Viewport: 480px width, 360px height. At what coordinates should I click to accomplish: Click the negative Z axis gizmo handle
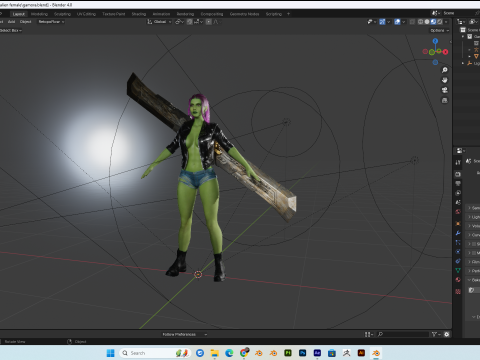[435, 62]
